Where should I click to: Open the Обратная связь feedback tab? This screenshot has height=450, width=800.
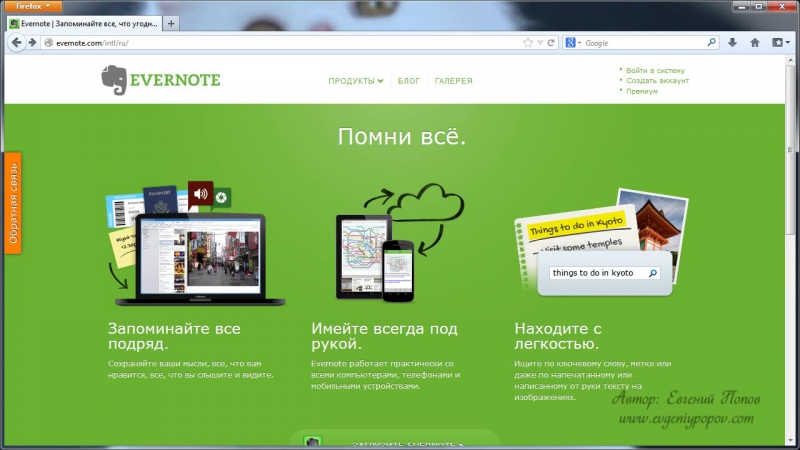pos(13,203)
